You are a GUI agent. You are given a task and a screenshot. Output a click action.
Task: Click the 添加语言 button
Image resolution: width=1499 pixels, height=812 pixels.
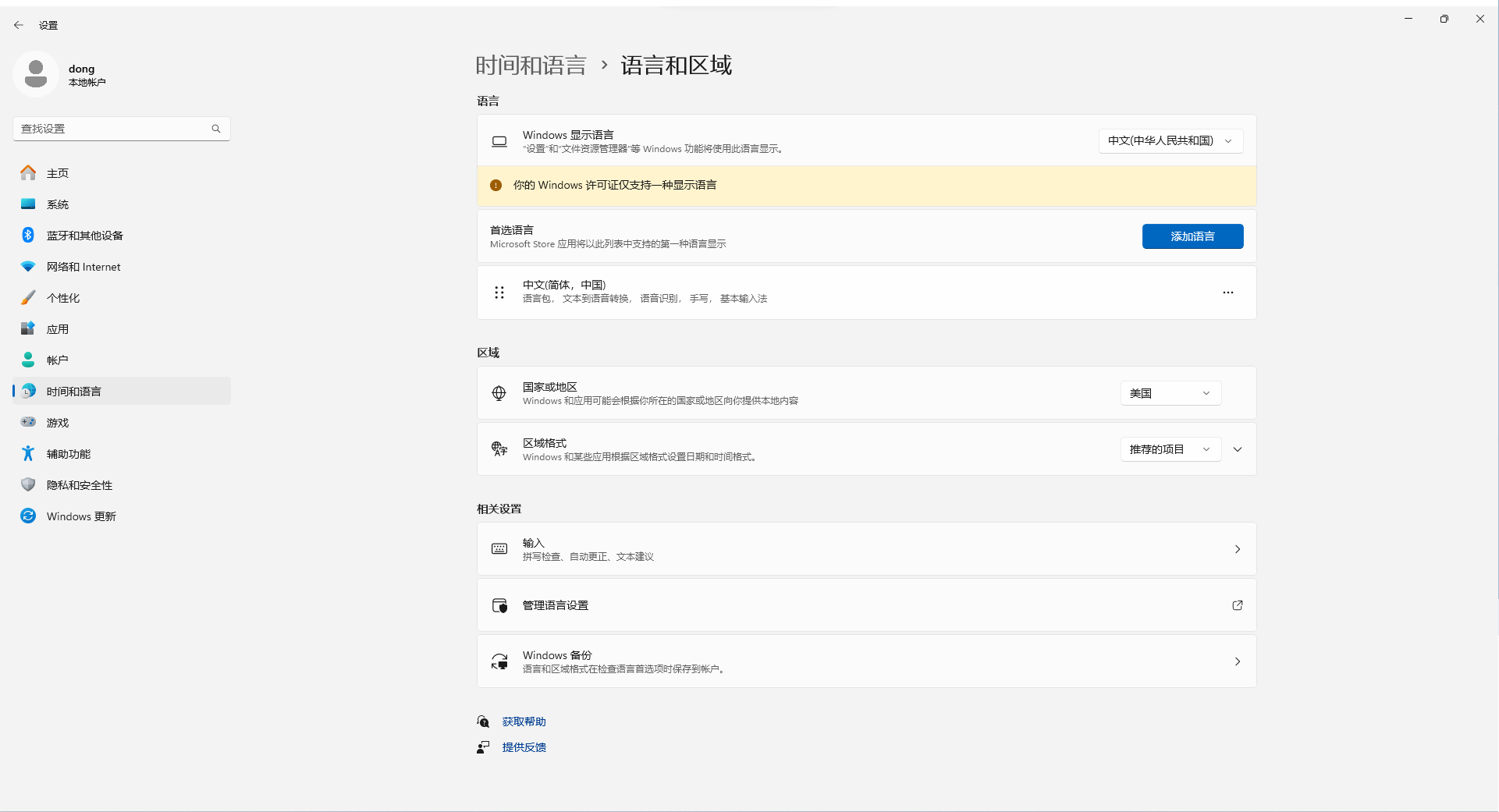tap(1192, 236)
